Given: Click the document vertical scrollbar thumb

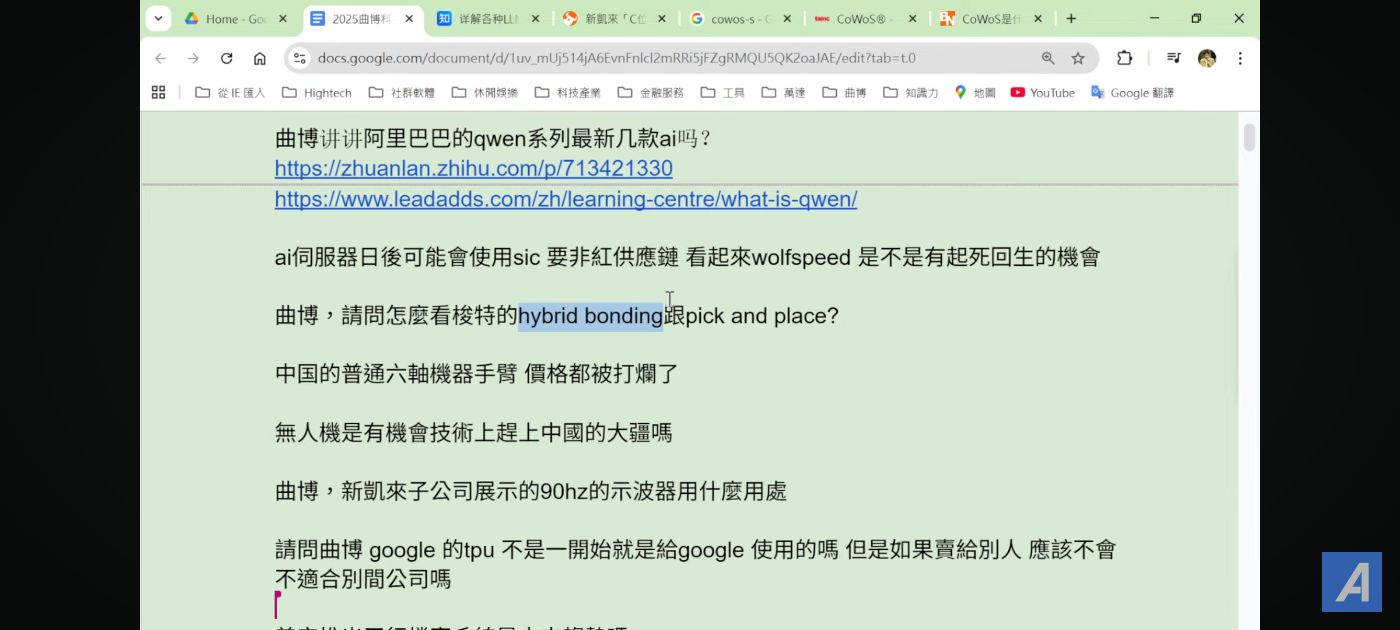Looking at the screenshot, I should [1249, 137].
